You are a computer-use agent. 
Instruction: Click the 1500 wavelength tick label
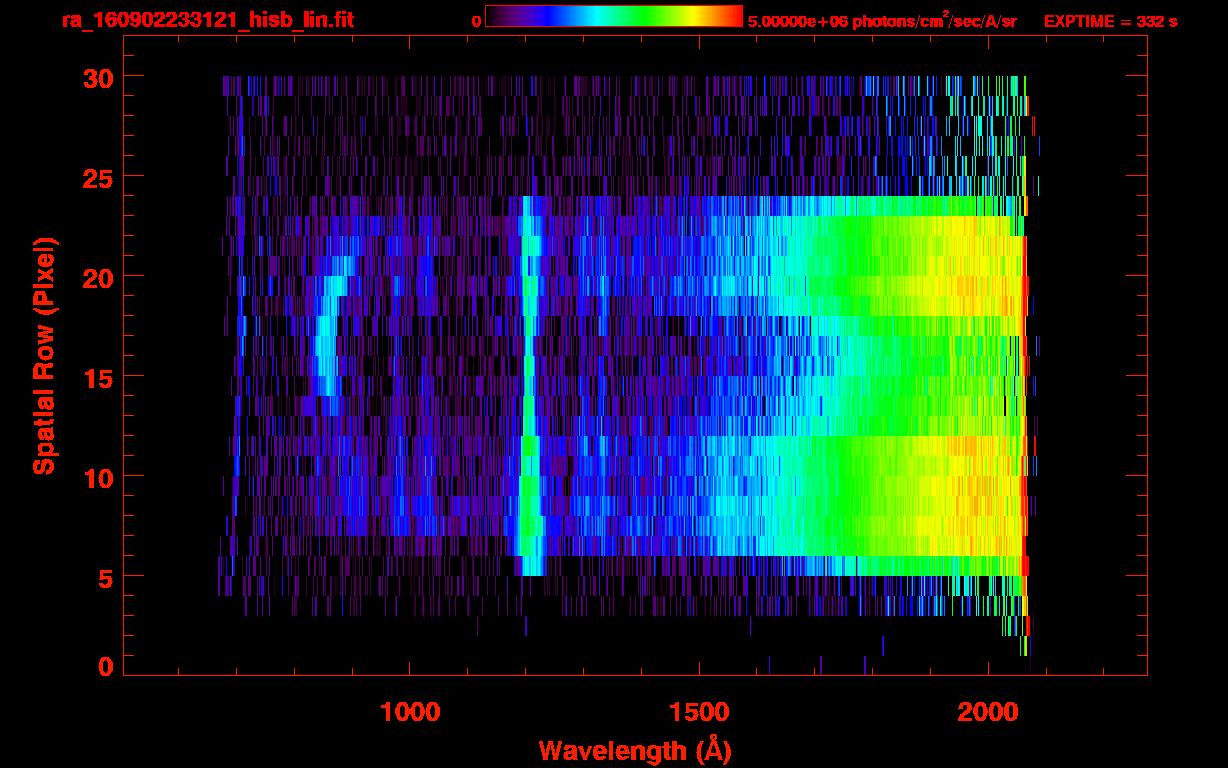[x=699, y=712]
